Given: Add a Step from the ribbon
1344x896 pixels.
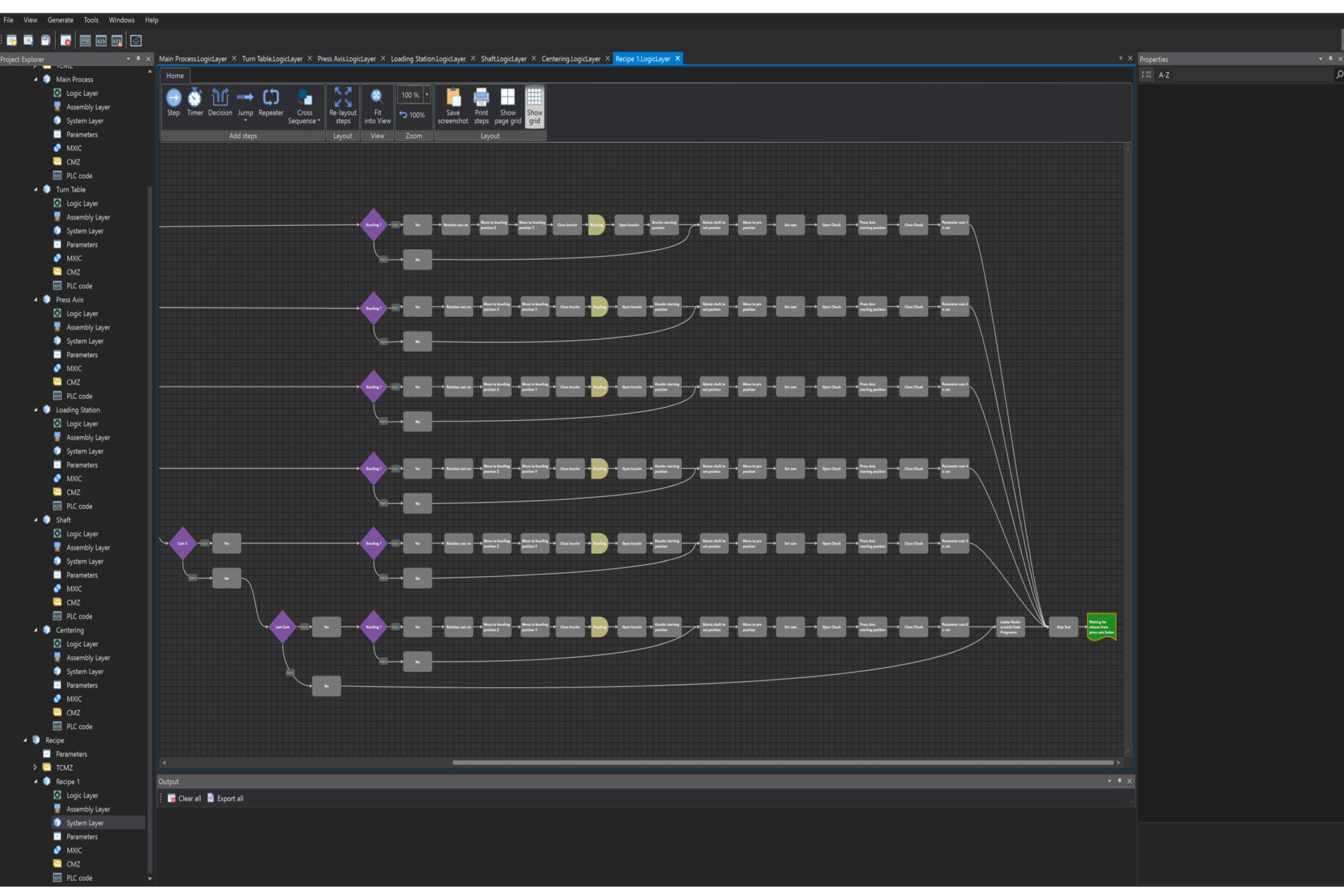Looking at the screenshot, I should click(174, 102).
